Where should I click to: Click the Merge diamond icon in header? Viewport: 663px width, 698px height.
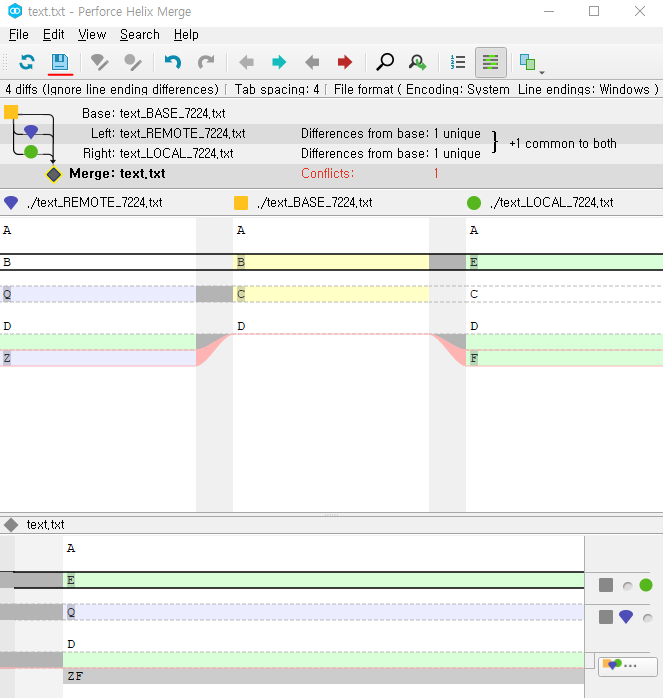pos(53,174)
